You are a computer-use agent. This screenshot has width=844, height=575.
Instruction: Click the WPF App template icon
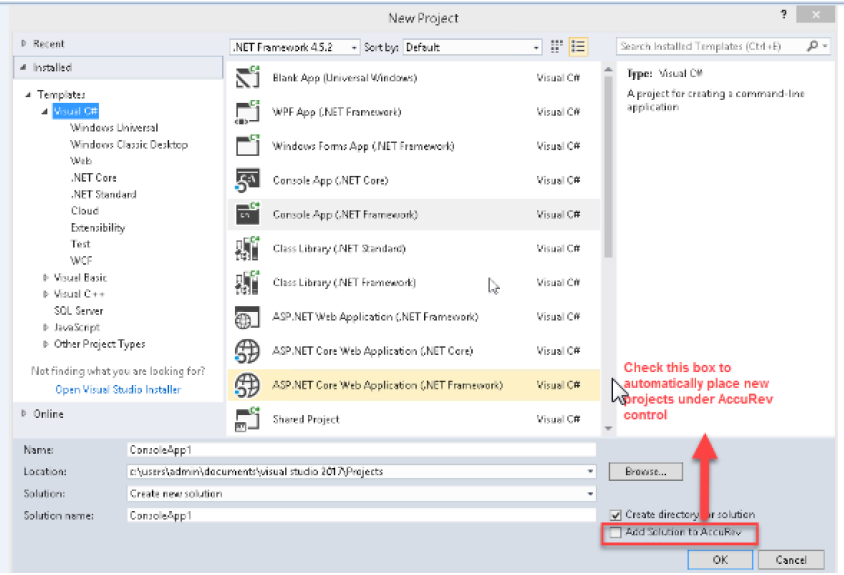pos(247,112)
